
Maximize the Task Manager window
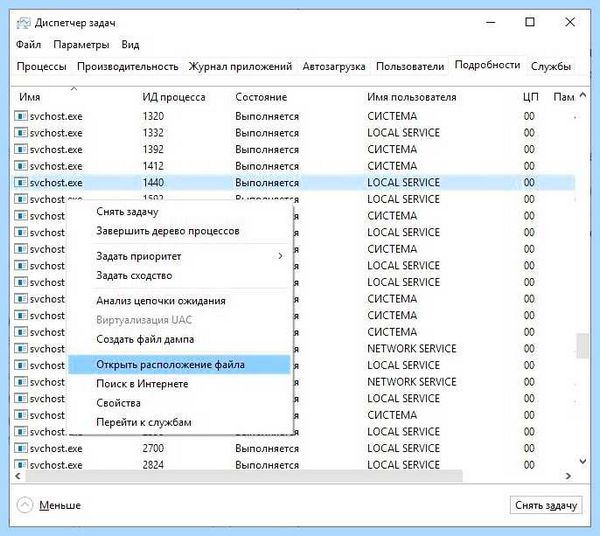530,22
